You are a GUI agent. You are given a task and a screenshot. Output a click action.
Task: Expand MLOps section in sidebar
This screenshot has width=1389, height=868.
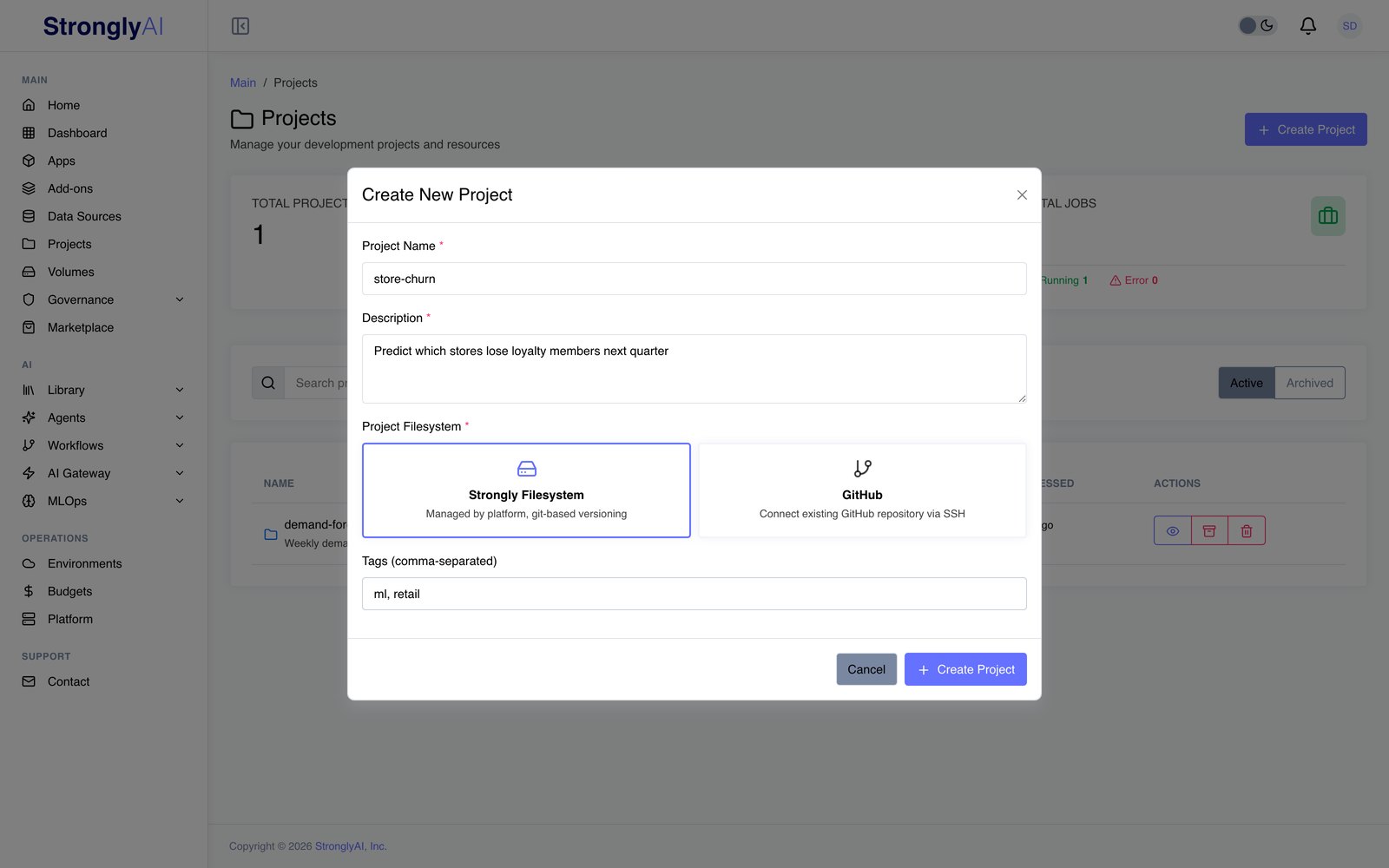[180, 501]
